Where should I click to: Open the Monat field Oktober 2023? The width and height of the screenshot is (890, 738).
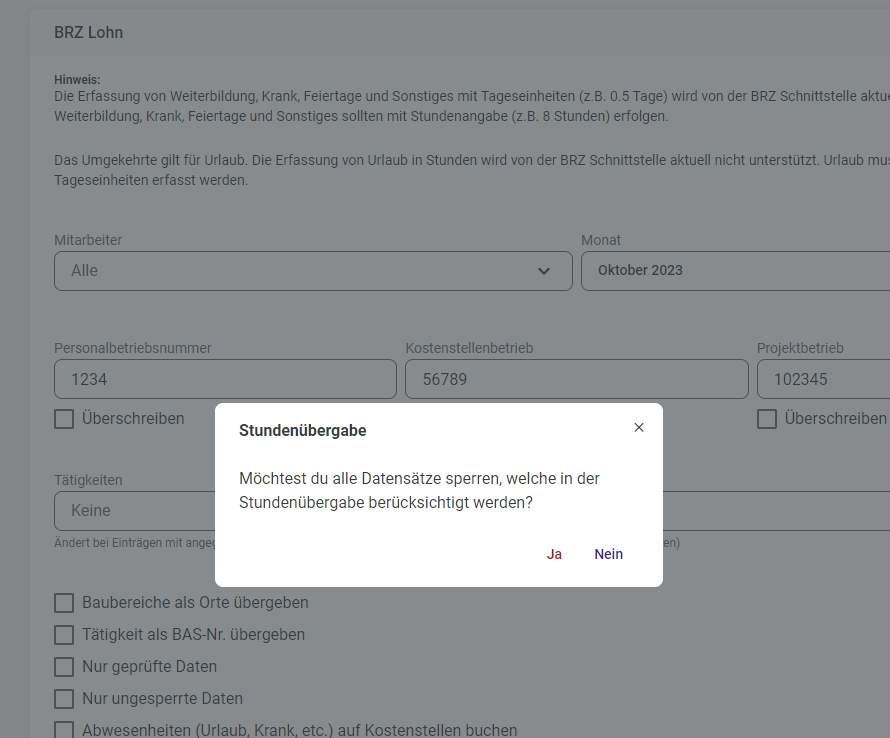click(x=736, y=271)
